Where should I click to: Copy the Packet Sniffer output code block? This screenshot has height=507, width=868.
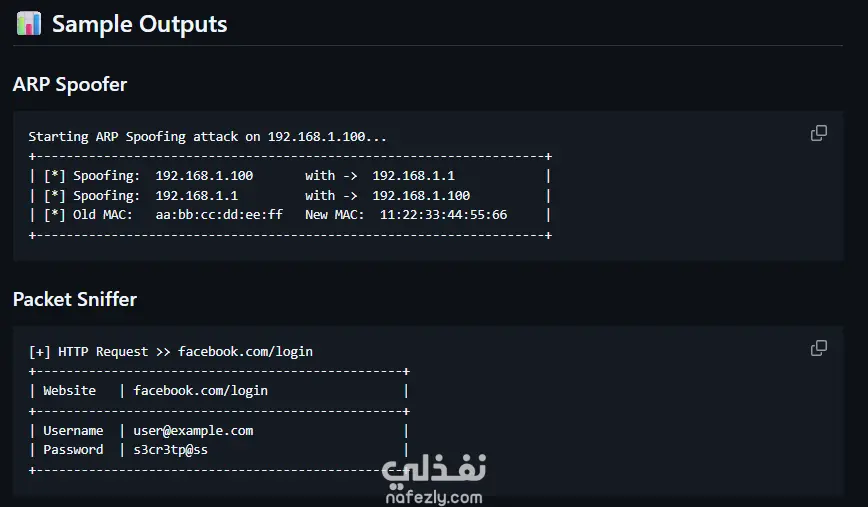click(818, 348)
